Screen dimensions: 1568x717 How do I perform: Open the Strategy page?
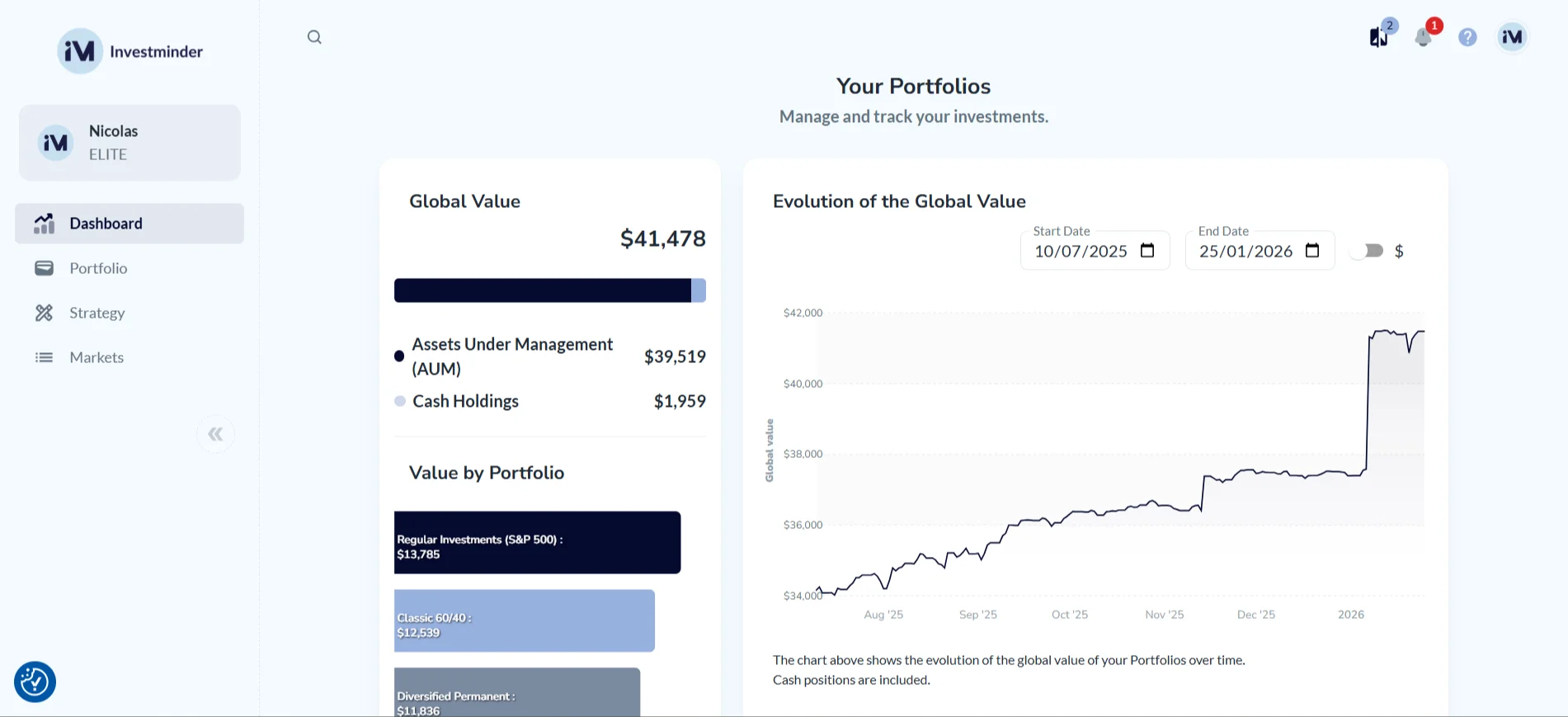click(x=97, y=313)
